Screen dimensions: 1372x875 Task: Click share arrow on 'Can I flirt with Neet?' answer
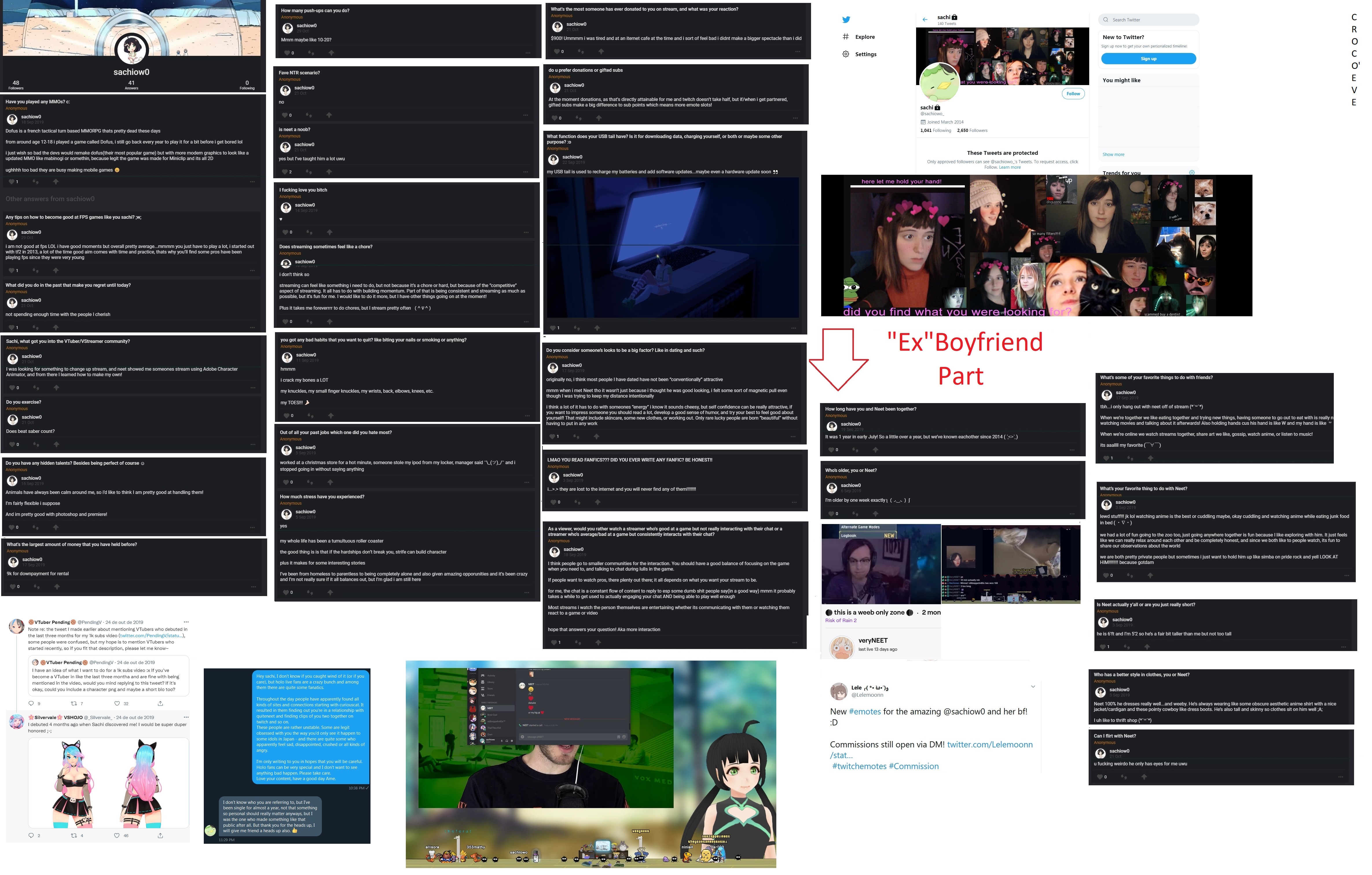click(1144, 776)
